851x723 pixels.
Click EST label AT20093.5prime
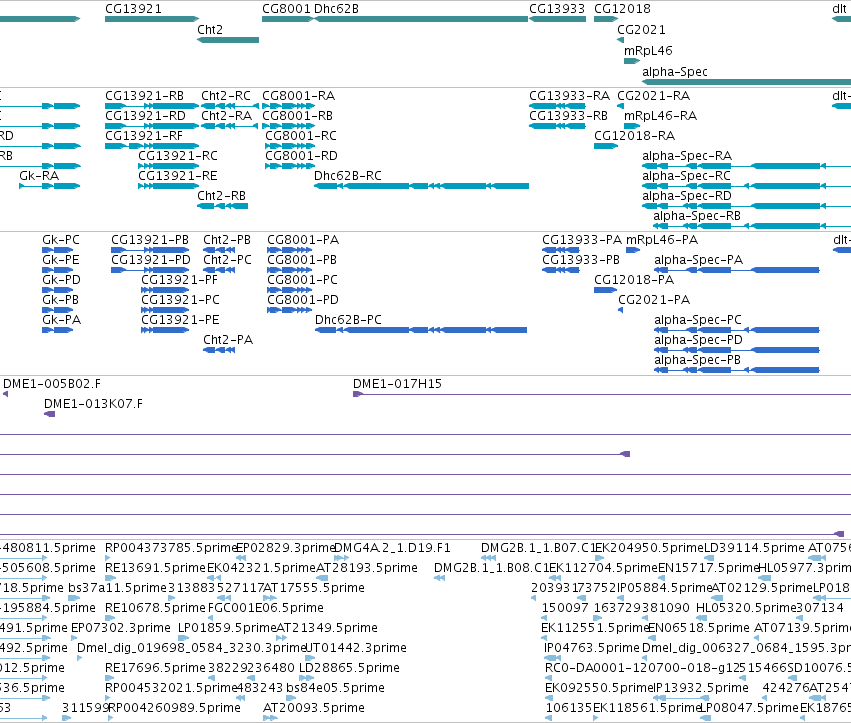(314, 708)
